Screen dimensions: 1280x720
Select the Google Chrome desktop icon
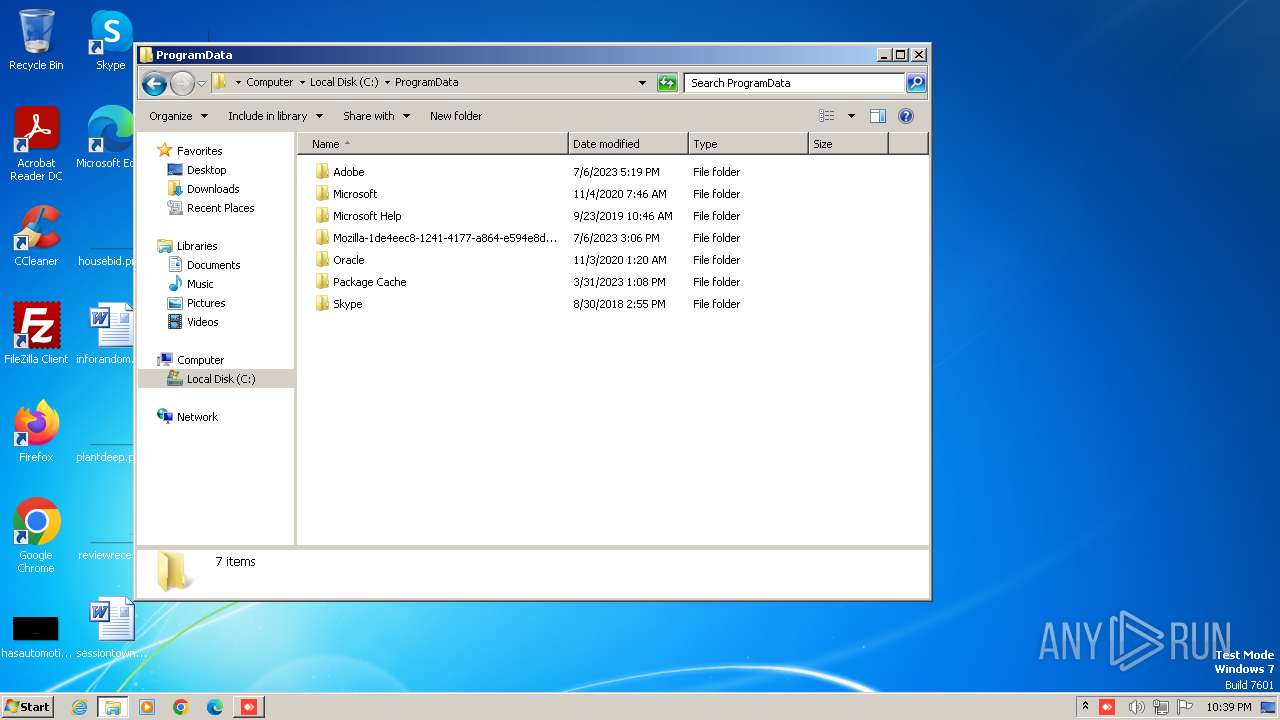point(36,535)
